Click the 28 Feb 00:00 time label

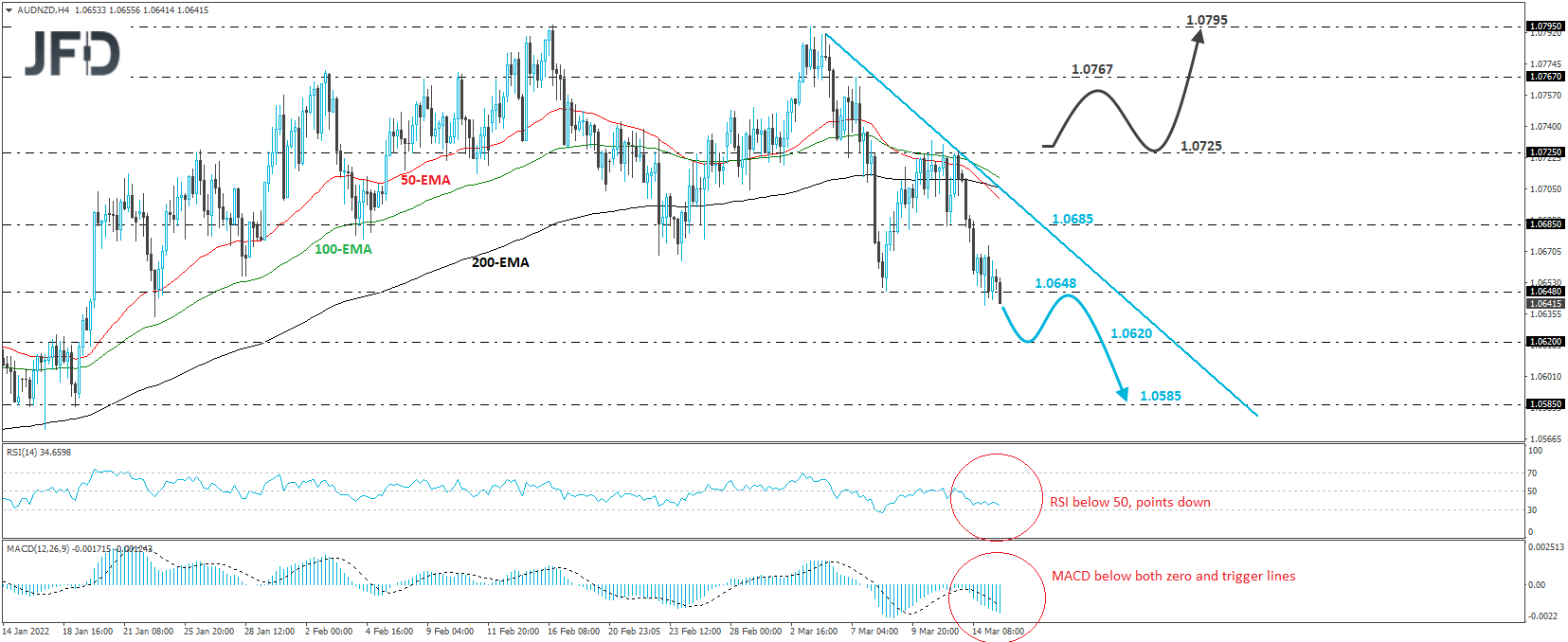755,632
